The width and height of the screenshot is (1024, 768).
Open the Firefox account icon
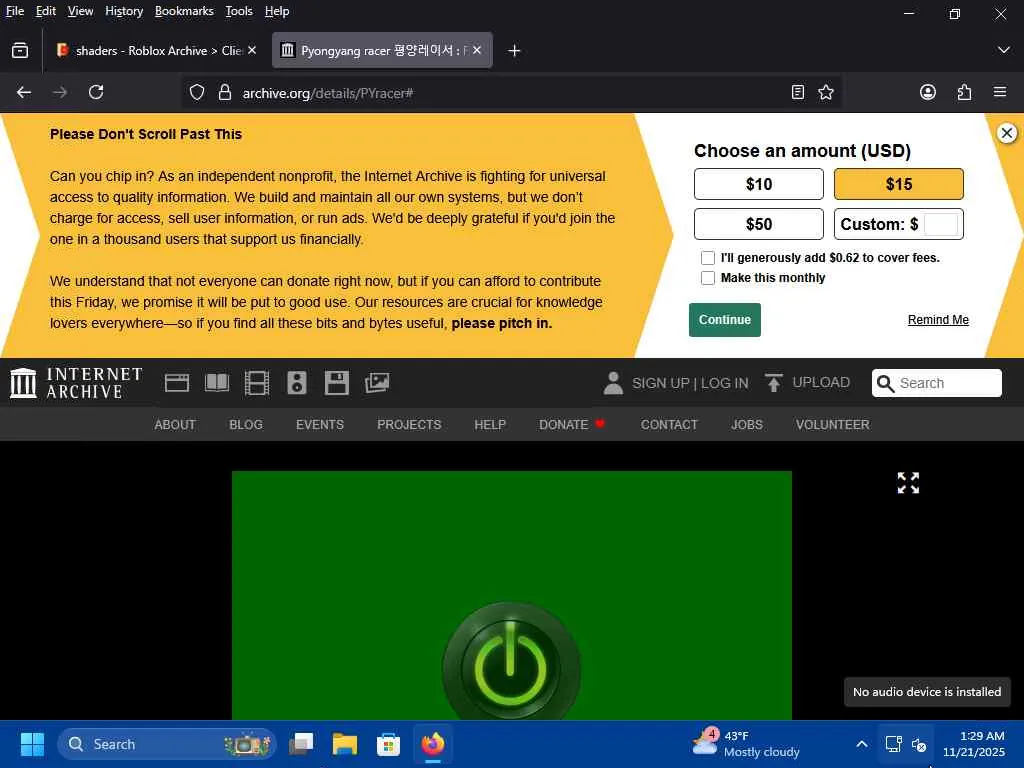tap(927, 92)
